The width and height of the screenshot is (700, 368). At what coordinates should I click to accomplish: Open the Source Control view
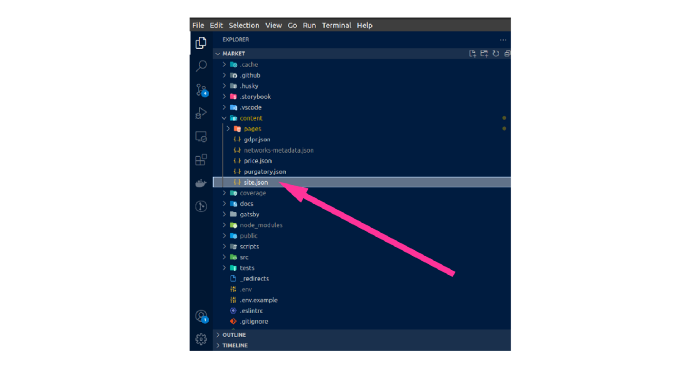click(x=201, y=90)
